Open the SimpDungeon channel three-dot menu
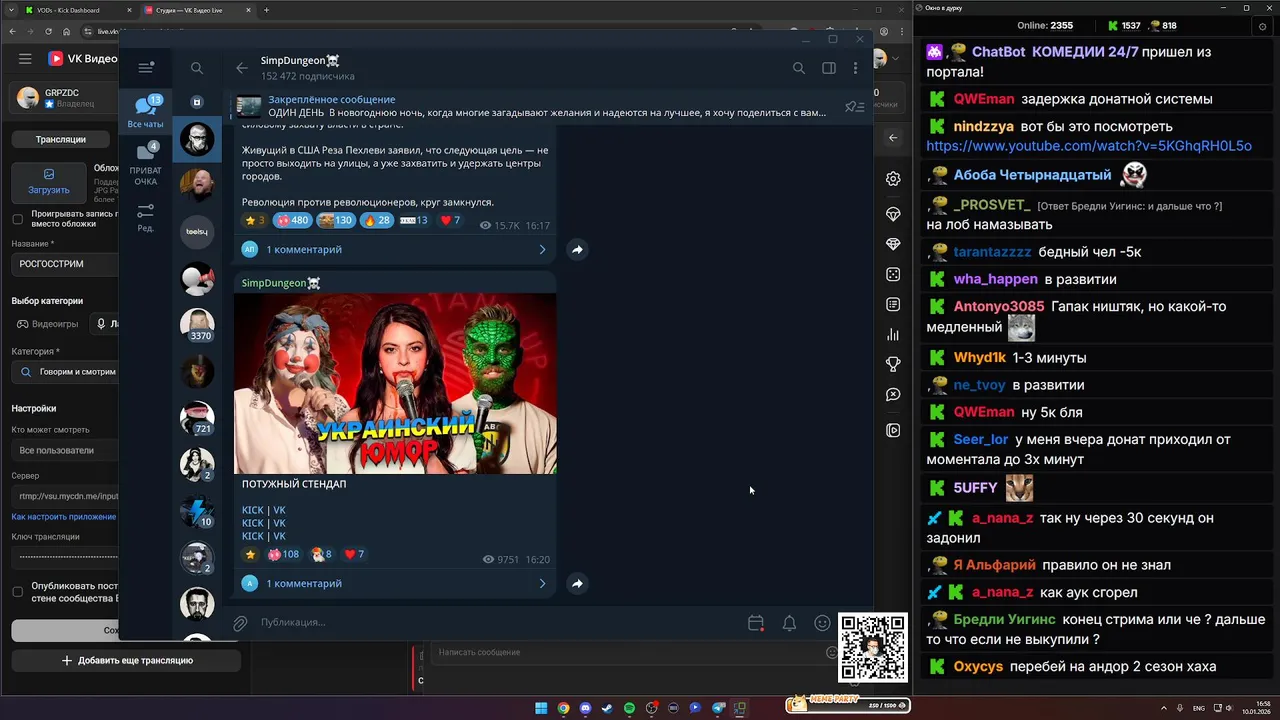 coord(855,68)
